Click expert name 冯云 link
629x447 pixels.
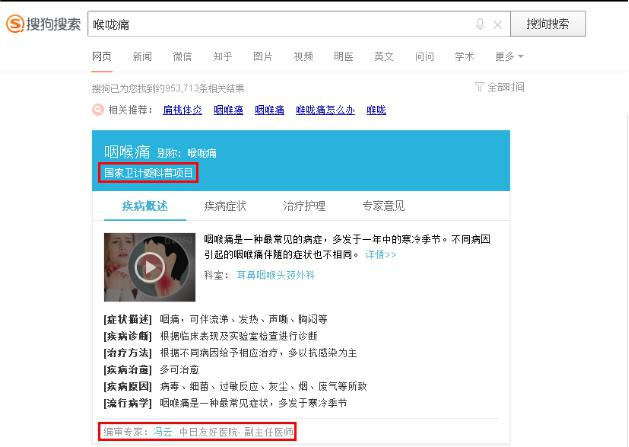pyautogui.click(x=162, y=432)
